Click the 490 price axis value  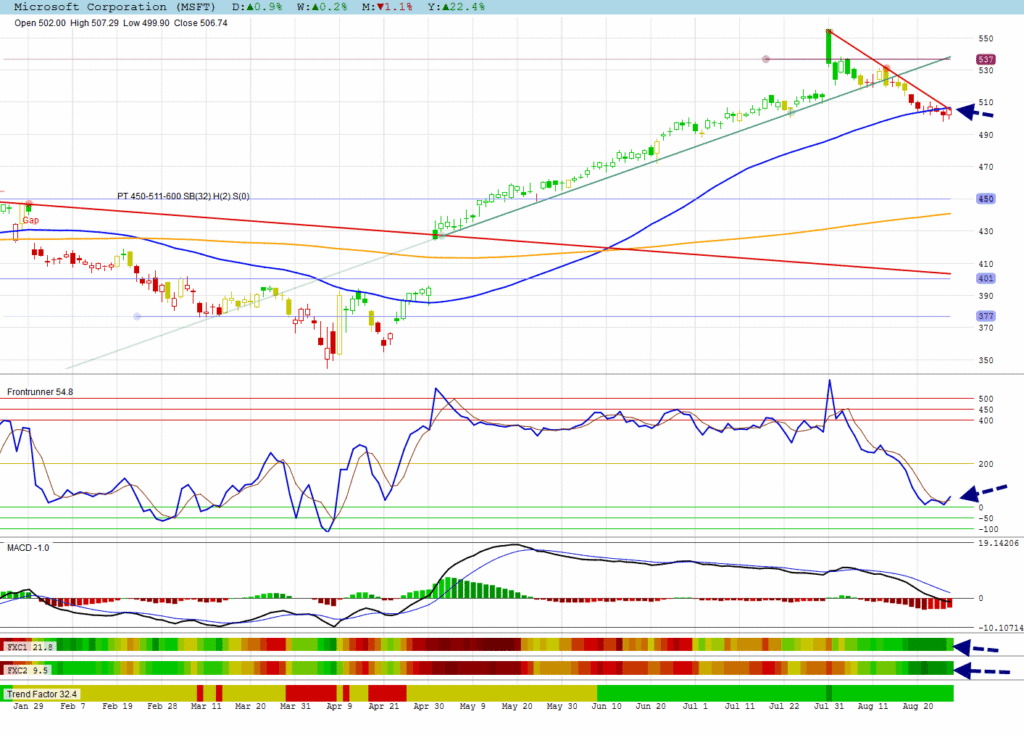(985, 135)
